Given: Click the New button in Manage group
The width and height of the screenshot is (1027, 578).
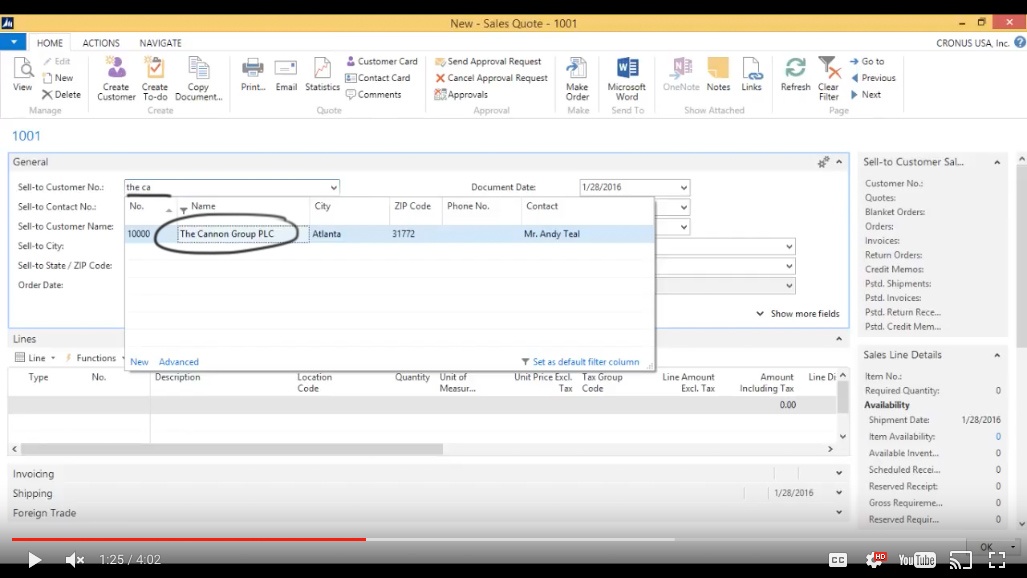Looking at the screenshot, I should tap(58, 78).
